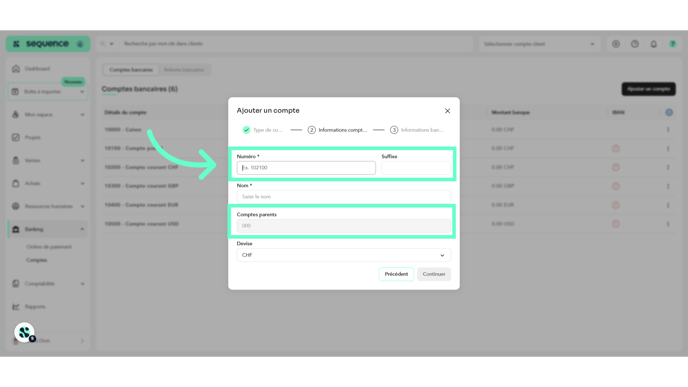Collapse the Banking menu

pos(82,229)
